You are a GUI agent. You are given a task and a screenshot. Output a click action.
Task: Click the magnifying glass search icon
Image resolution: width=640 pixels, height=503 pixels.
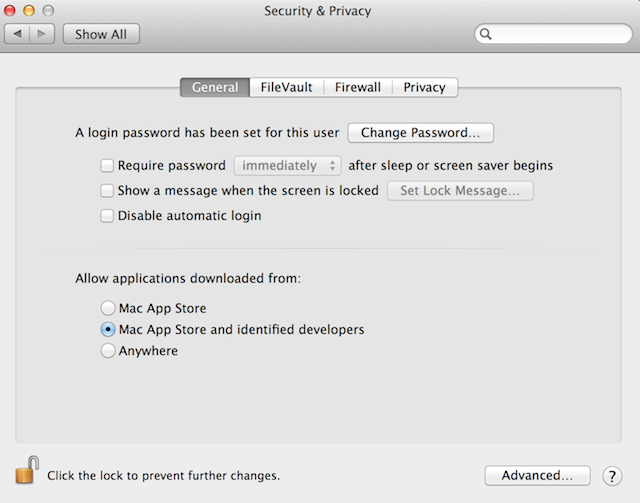tap(487, 34)
